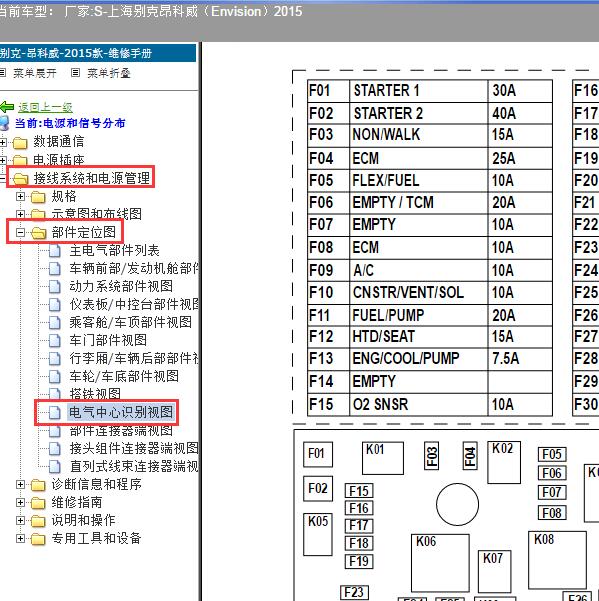Click the FUEL/PUMP table cell
This screenshot has width=599, height=601.
(x=418, y=315)
